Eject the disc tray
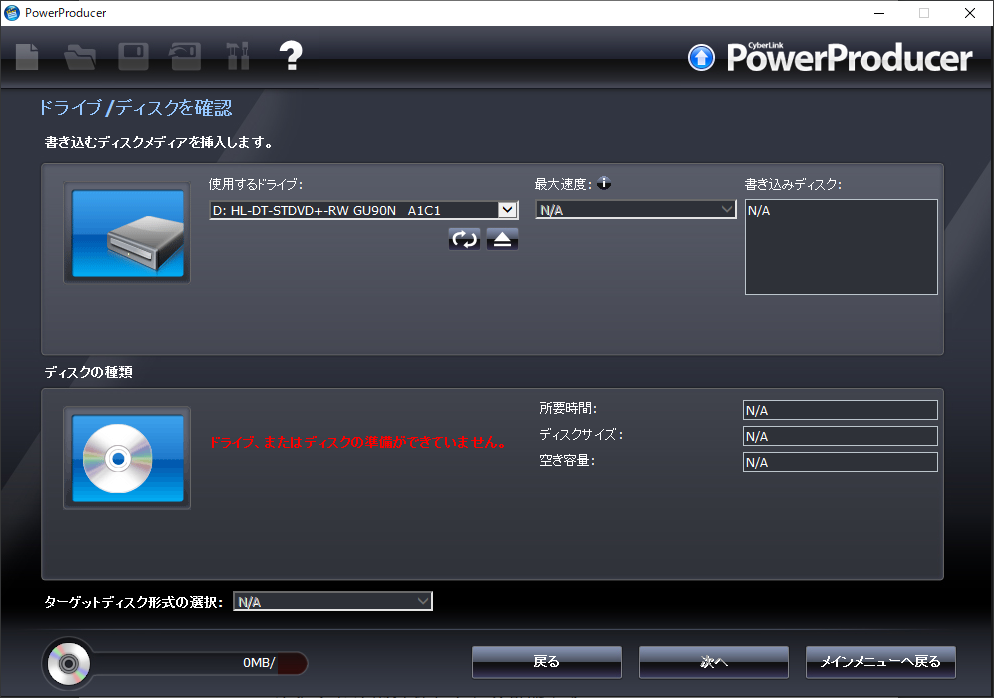Screen dimensions: 994x698 [502, 239]
